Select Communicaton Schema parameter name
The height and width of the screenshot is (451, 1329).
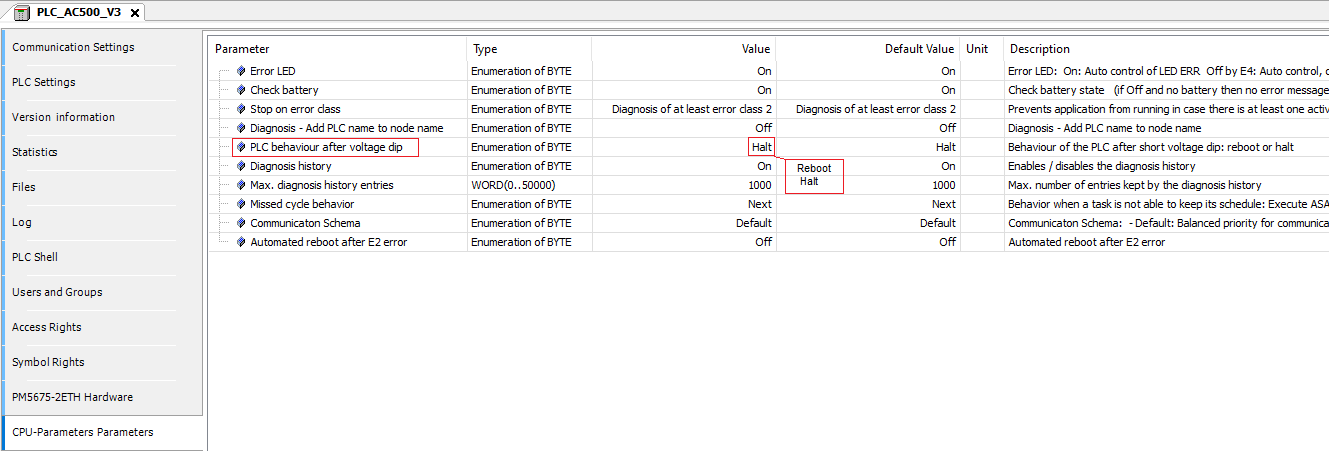tap(305, 223)
